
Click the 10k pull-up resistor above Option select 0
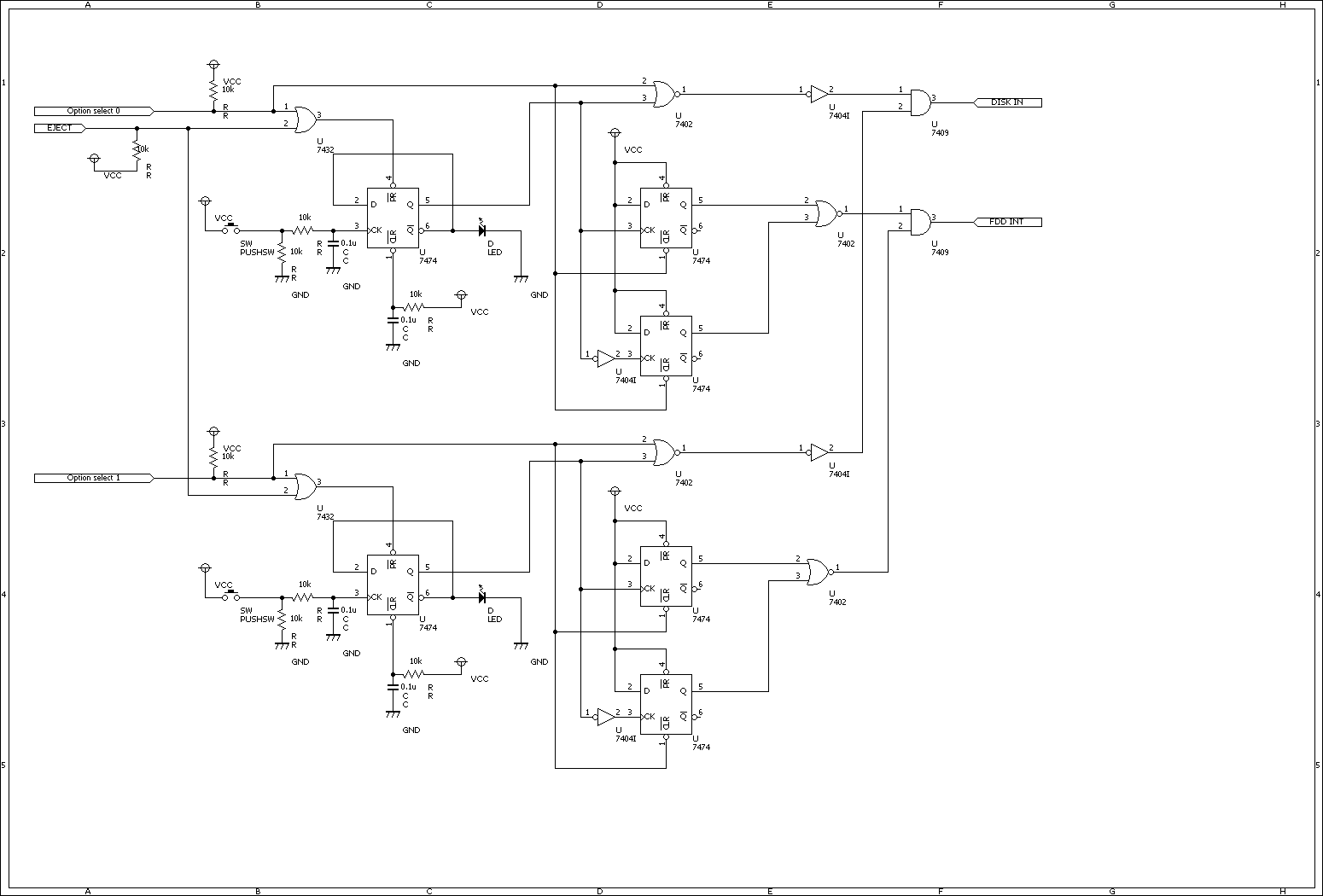click(x=213, y=91)
